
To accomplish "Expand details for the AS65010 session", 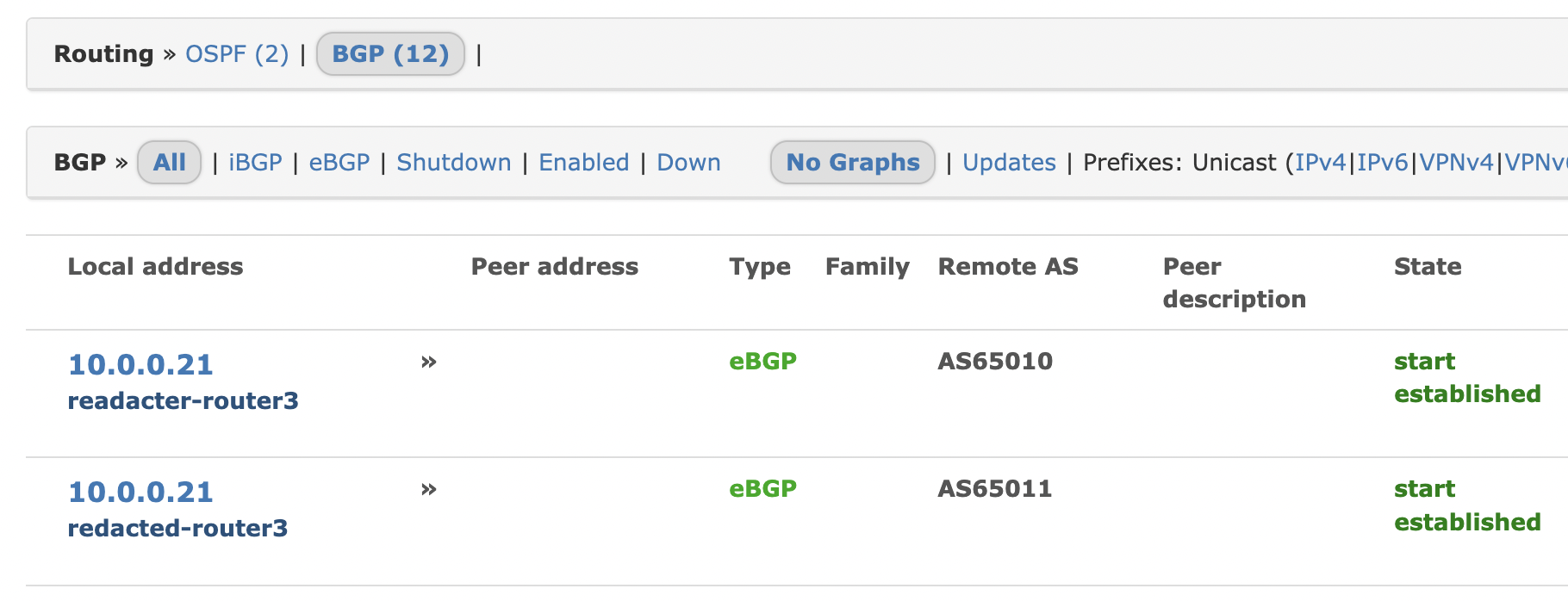I will point(428,362).
